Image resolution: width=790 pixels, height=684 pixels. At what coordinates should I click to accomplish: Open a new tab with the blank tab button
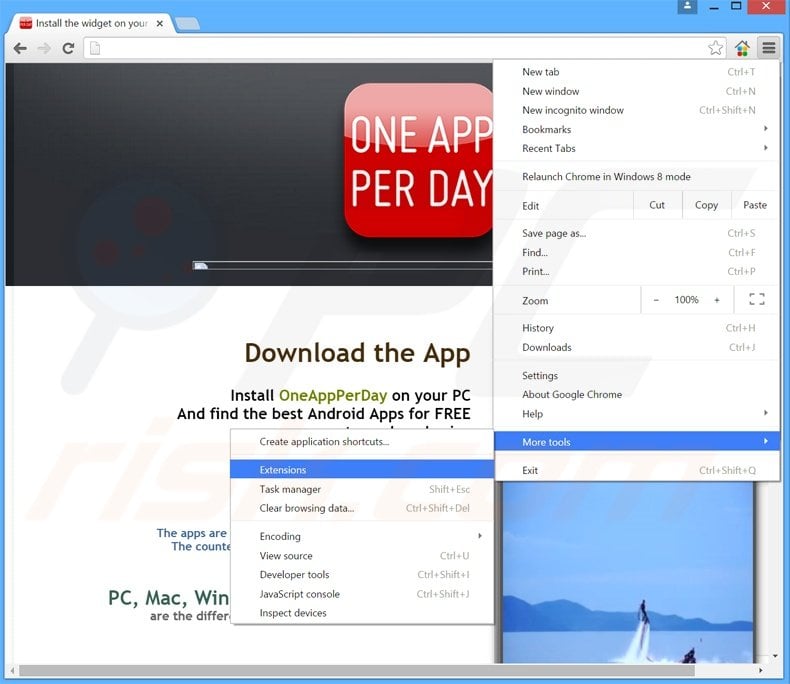pyautogui.click(x=188, y=23)
